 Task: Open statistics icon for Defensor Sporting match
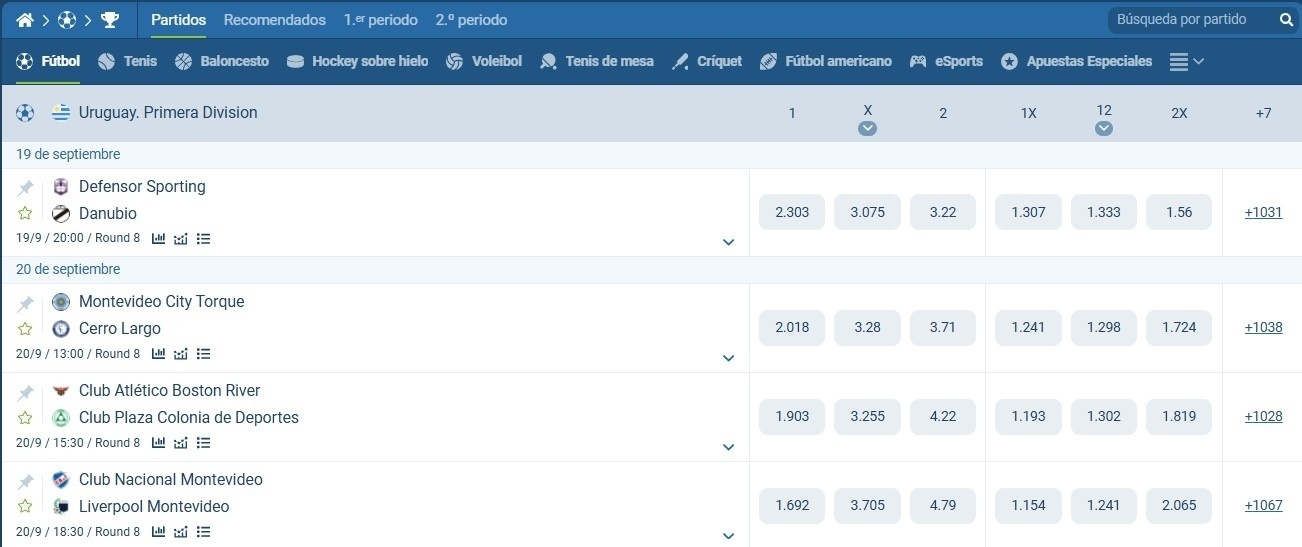click(158, 239)
